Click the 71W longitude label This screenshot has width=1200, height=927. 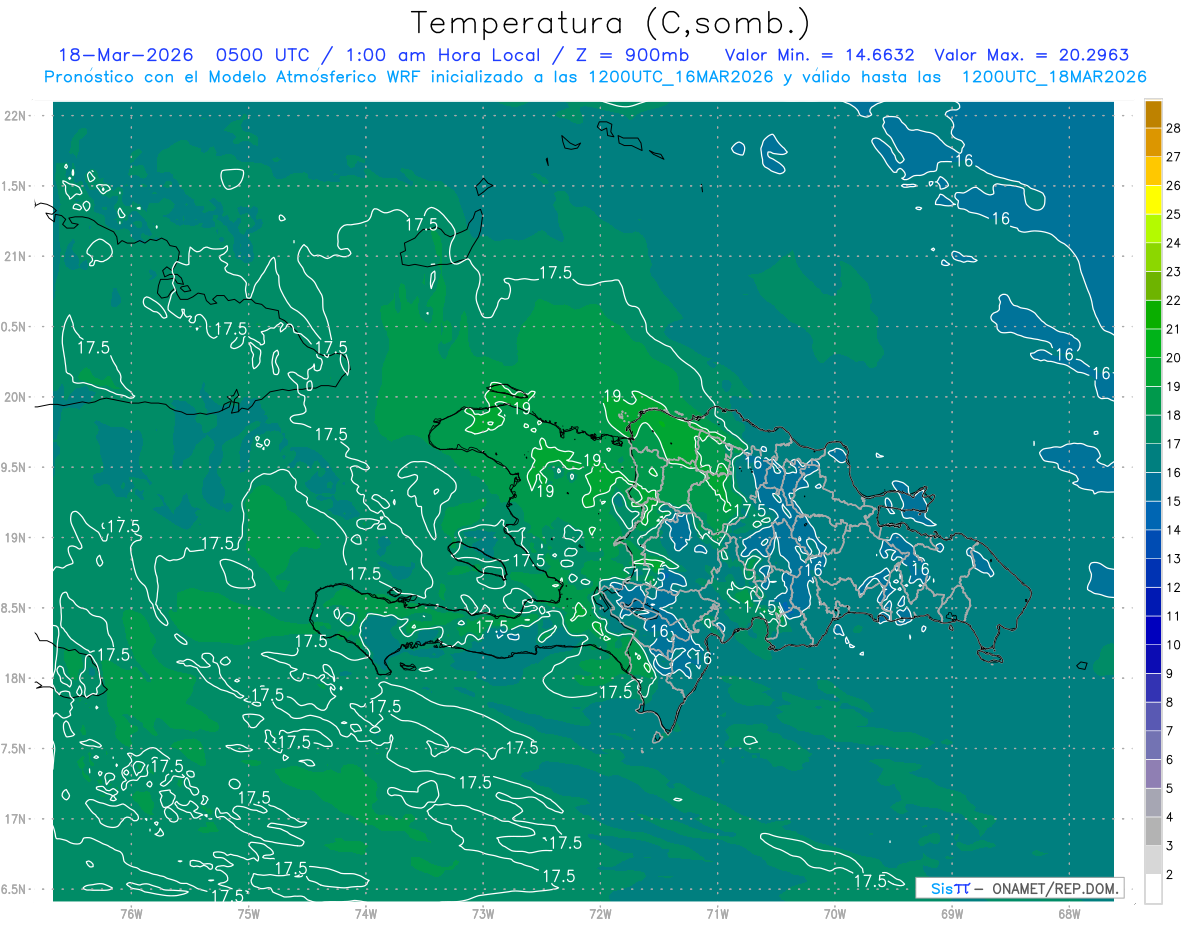tap(717, 913)
